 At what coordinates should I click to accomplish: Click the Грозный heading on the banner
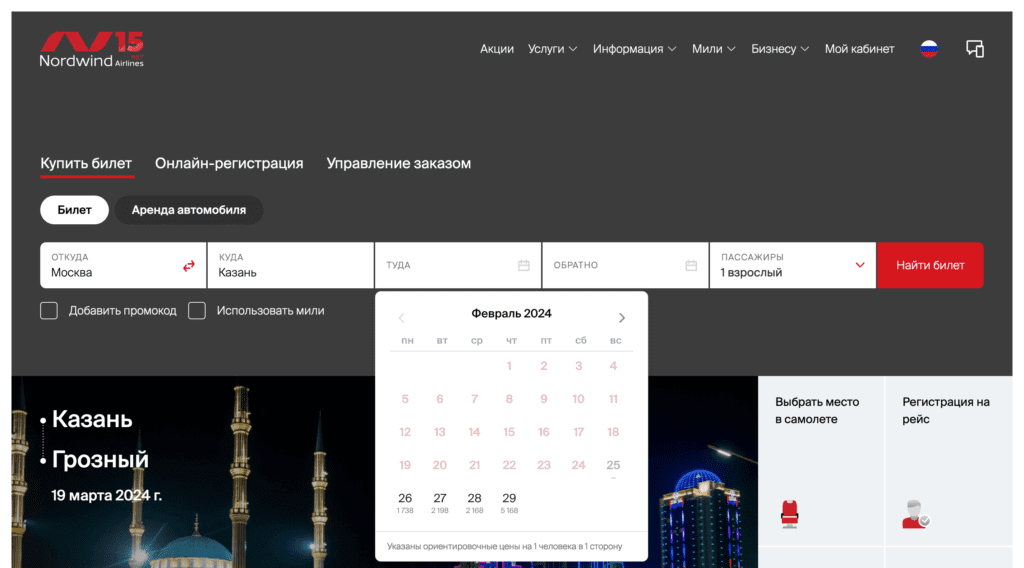click(100, 460)
